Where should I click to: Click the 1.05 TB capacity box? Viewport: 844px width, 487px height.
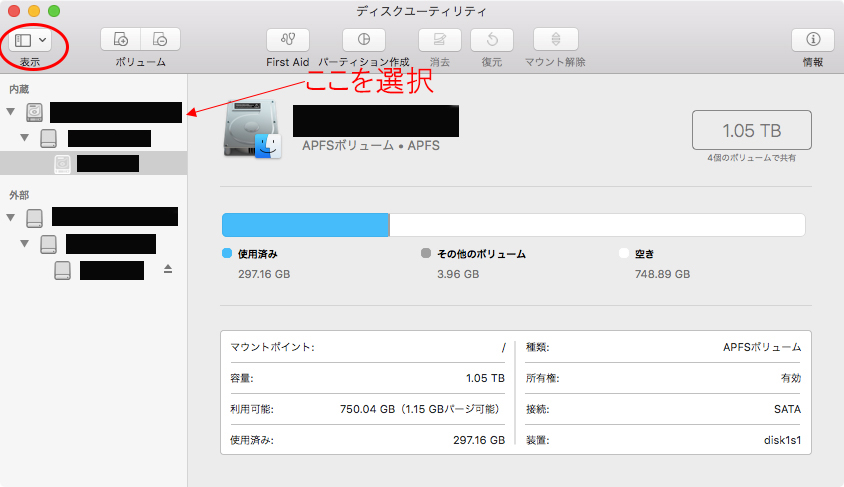point(751,130)
